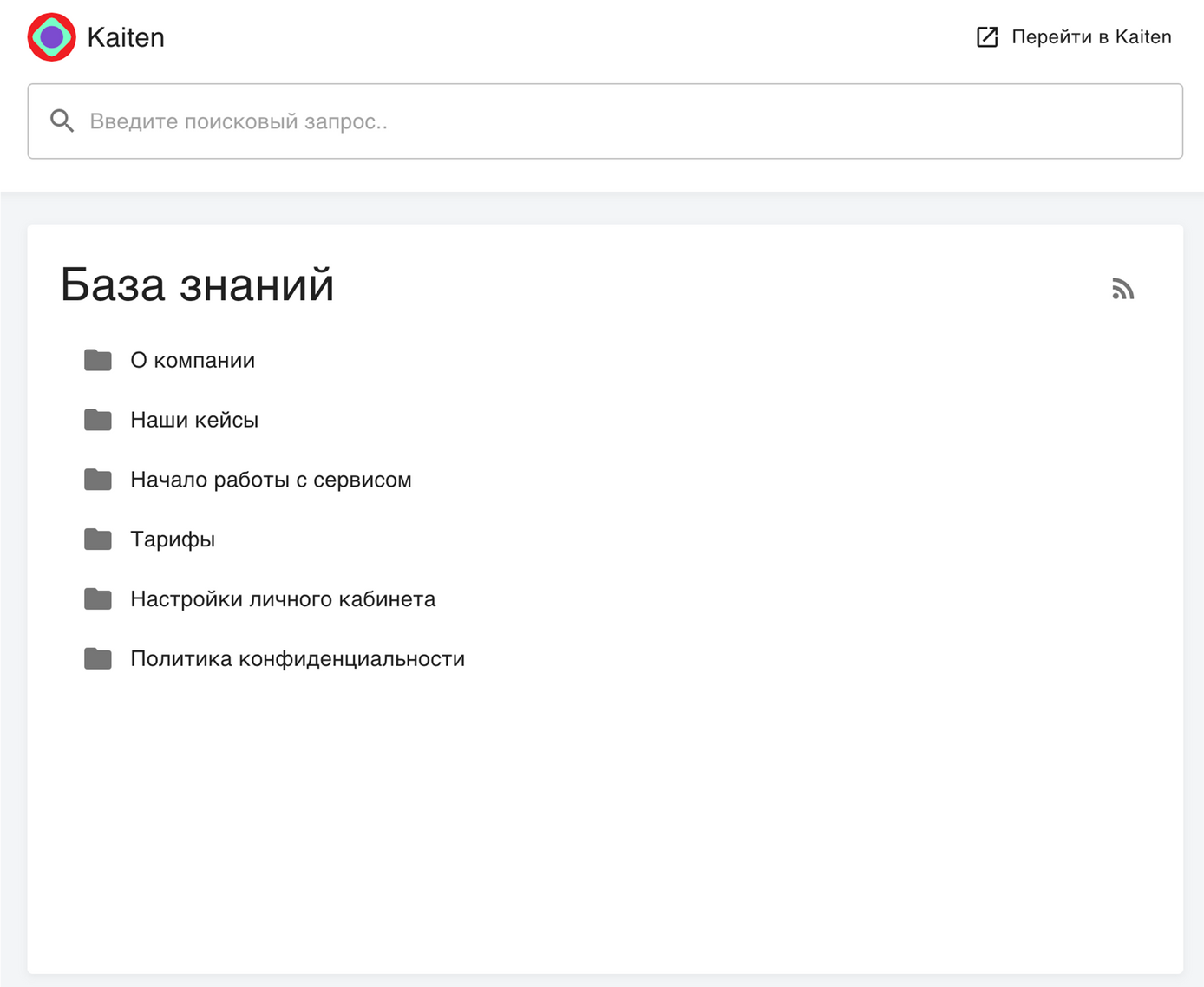Click the folder icon next to О компании
The width and height of the screenshot is (1204, 987).
point(98,360)
